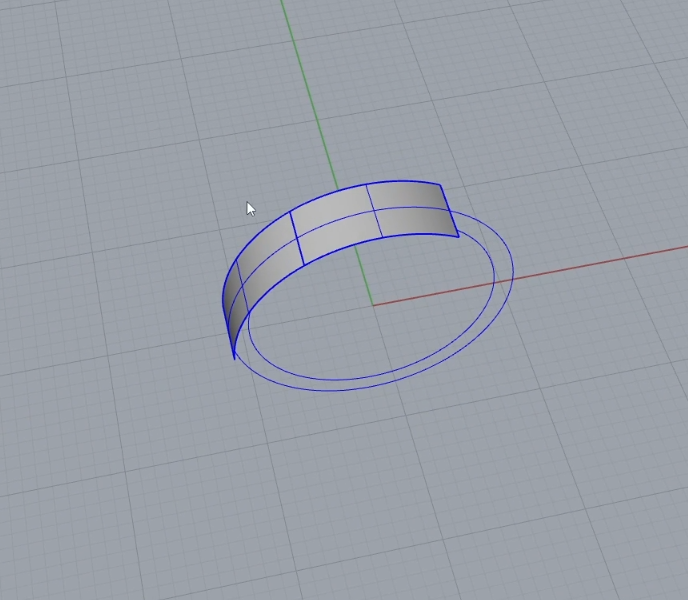This screenshot has width=688, height=600.
Task: Click the top edge of the curved surface
Action: coord(330,195)
